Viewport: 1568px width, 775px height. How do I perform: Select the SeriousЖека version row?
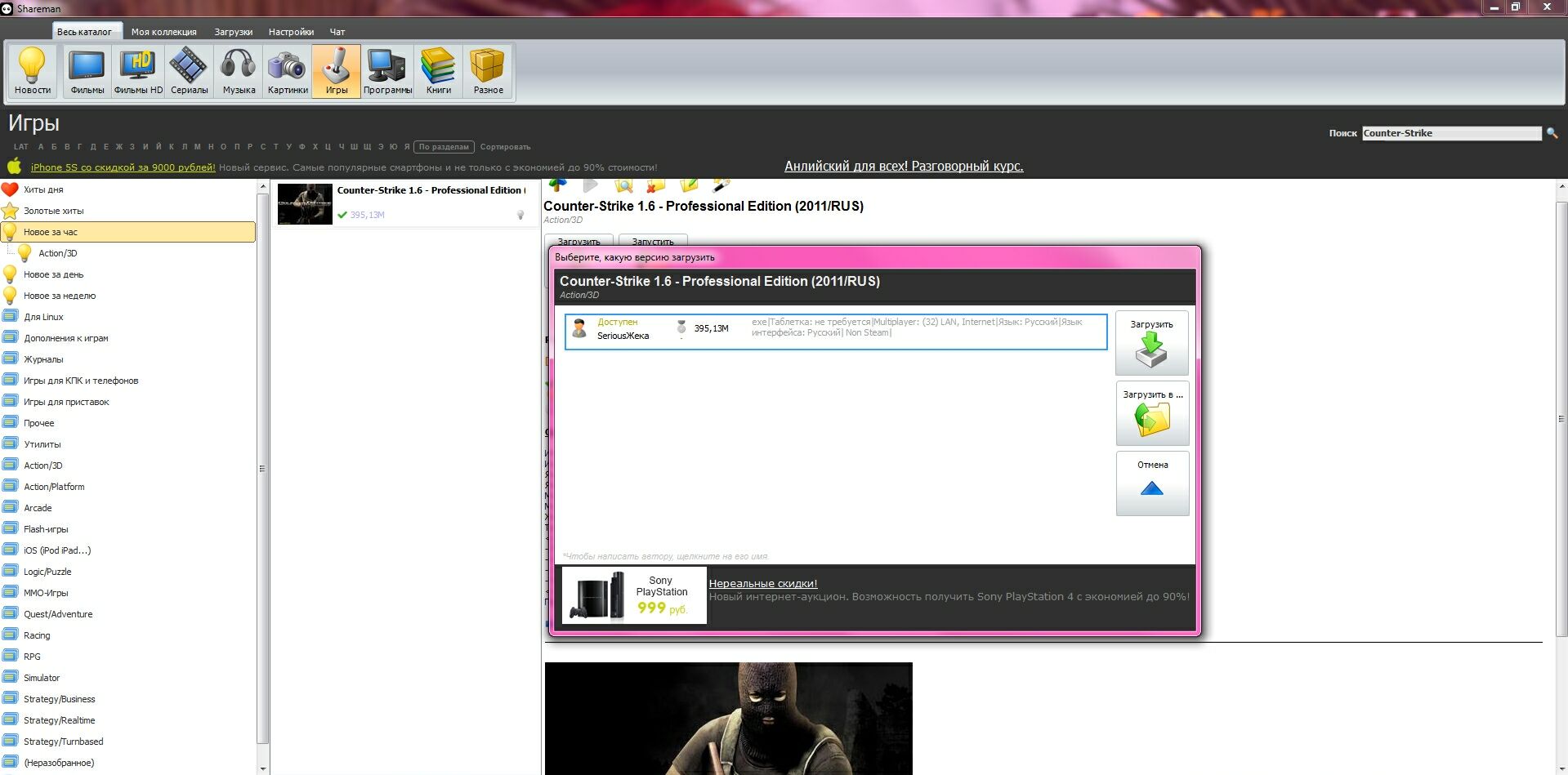tap(836, 332)
